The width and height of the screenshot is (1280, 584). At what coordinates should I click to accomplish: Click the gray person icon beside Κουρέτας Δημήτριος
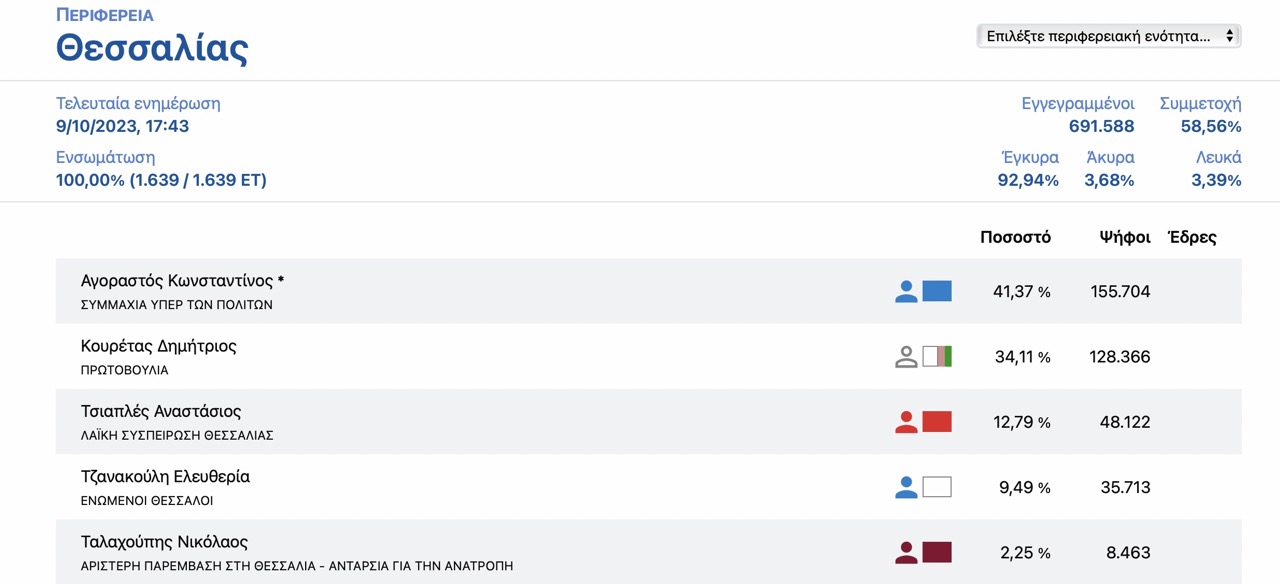906,356
